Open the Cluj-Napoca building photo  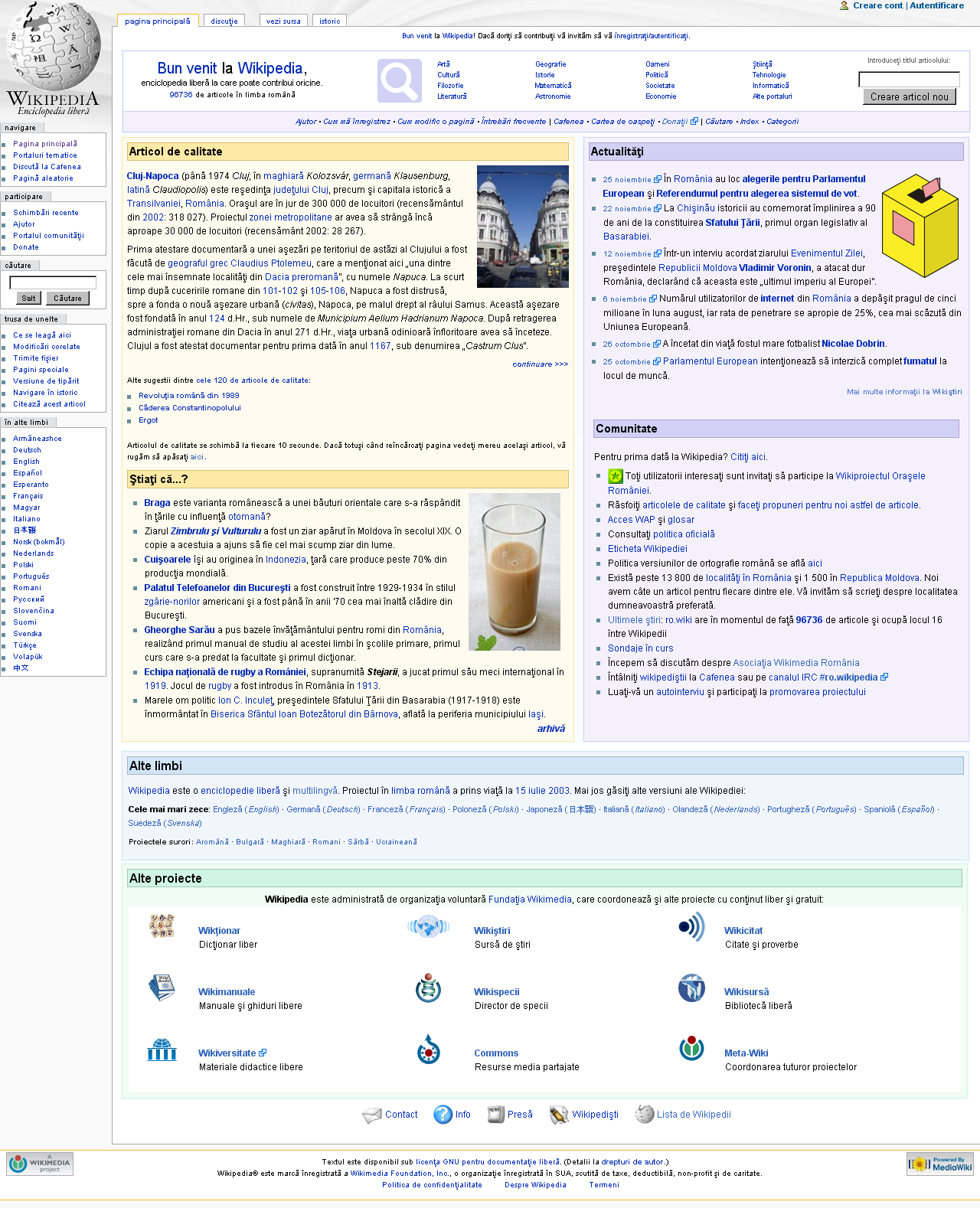coord(523,227)
